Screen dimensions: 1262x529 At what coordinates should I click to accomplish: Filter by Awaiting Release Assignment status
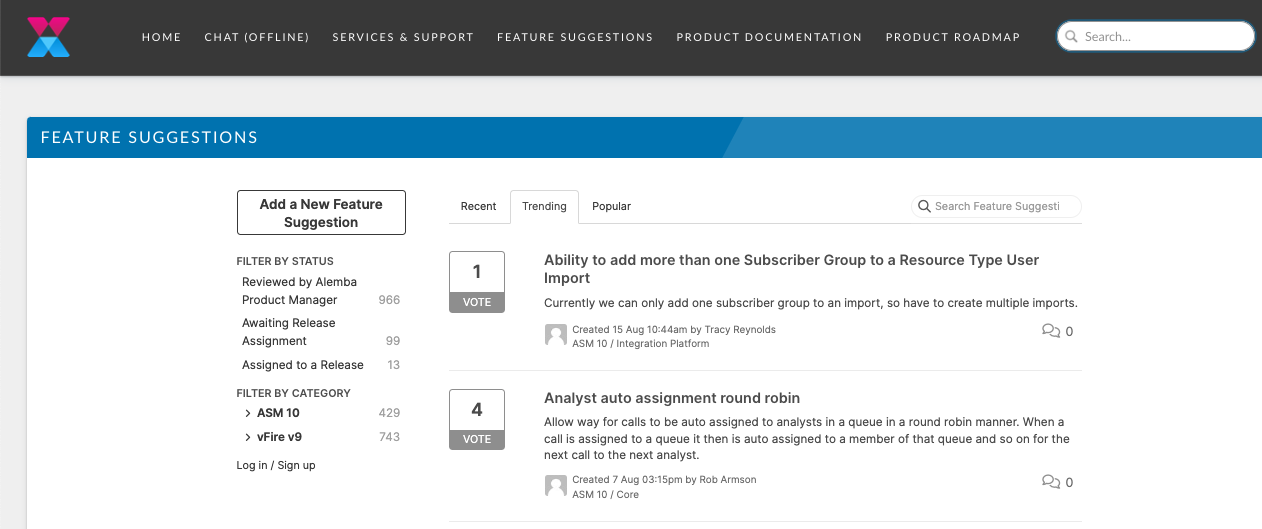tap(288, 332)
